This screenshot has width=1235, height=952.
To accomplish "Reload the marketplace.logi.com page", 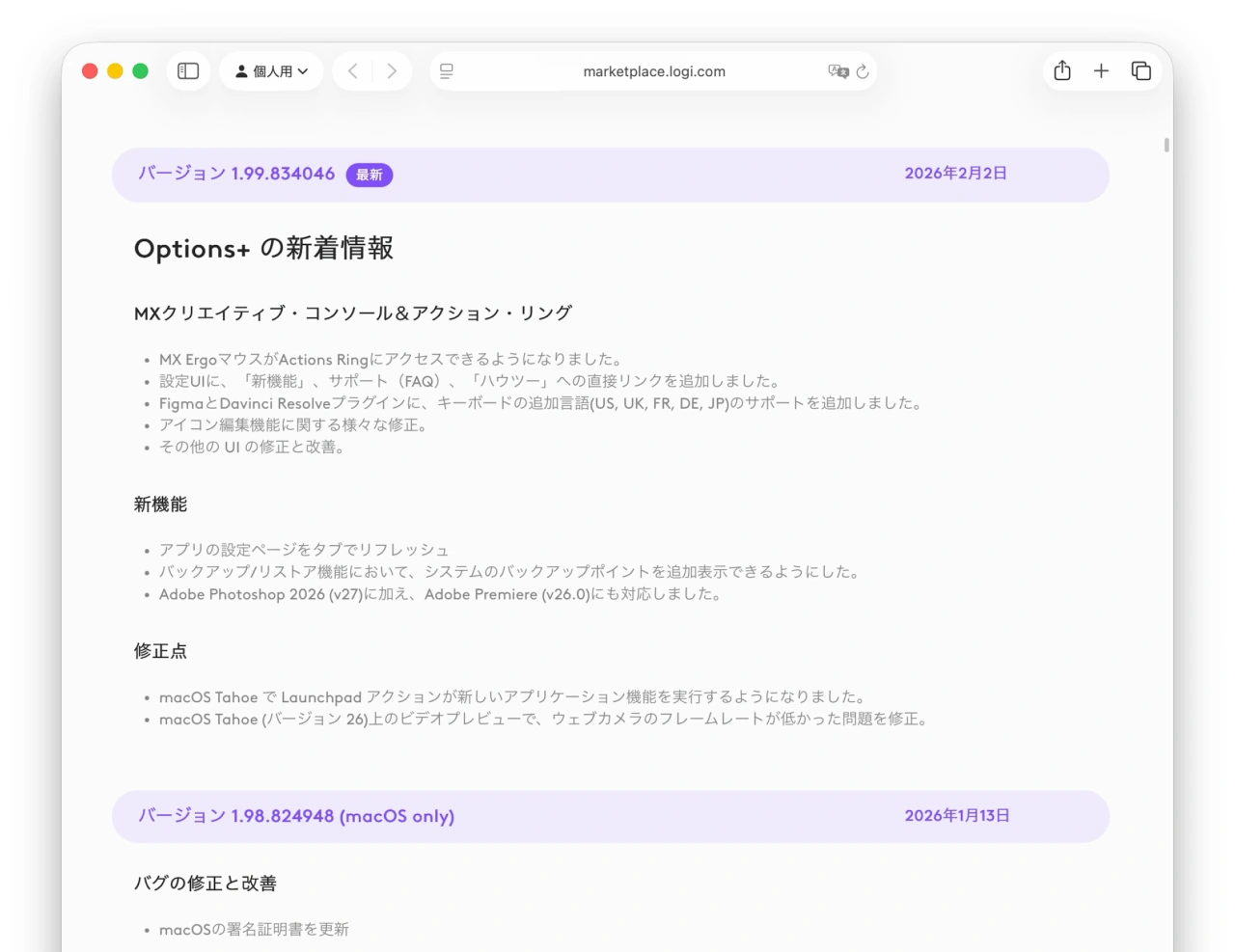I will click(862, 70).
